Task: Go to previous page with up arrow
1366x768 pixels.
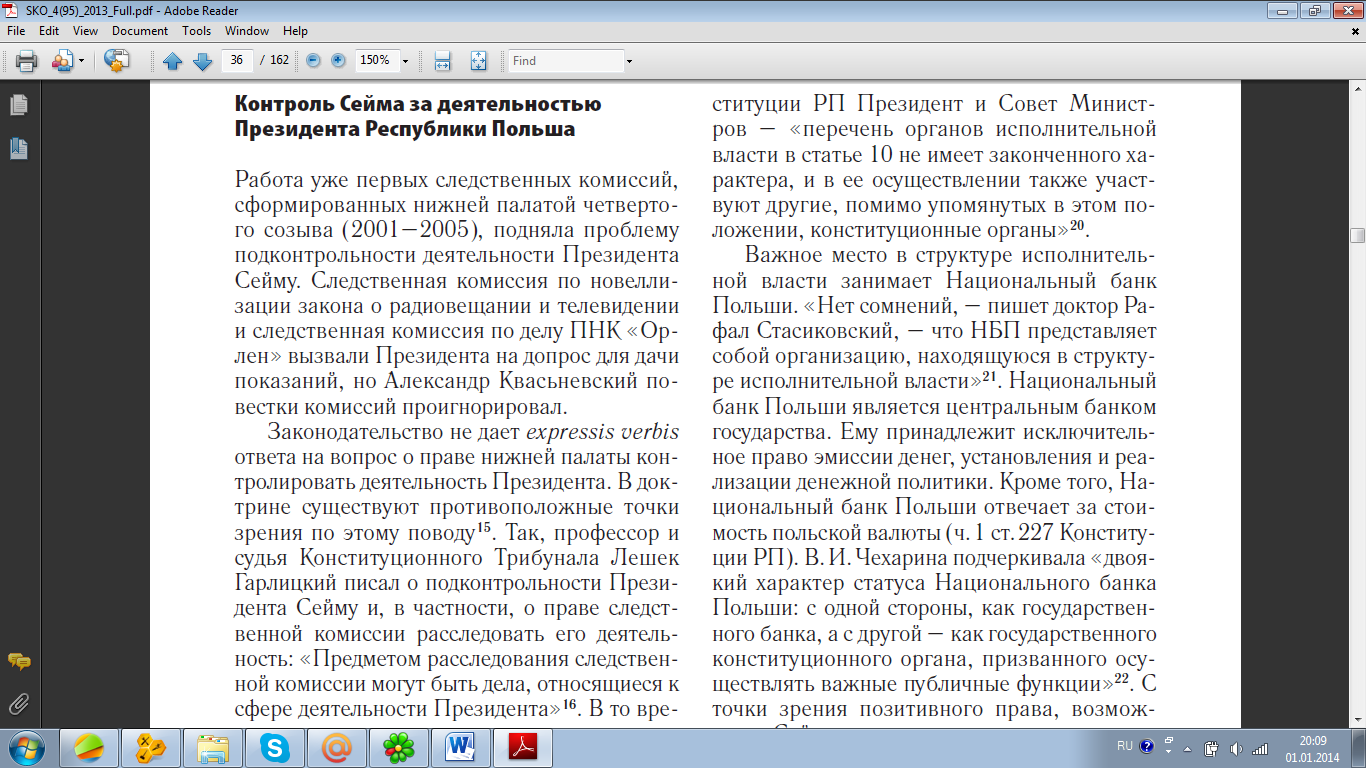Action: tap(172, 61)
